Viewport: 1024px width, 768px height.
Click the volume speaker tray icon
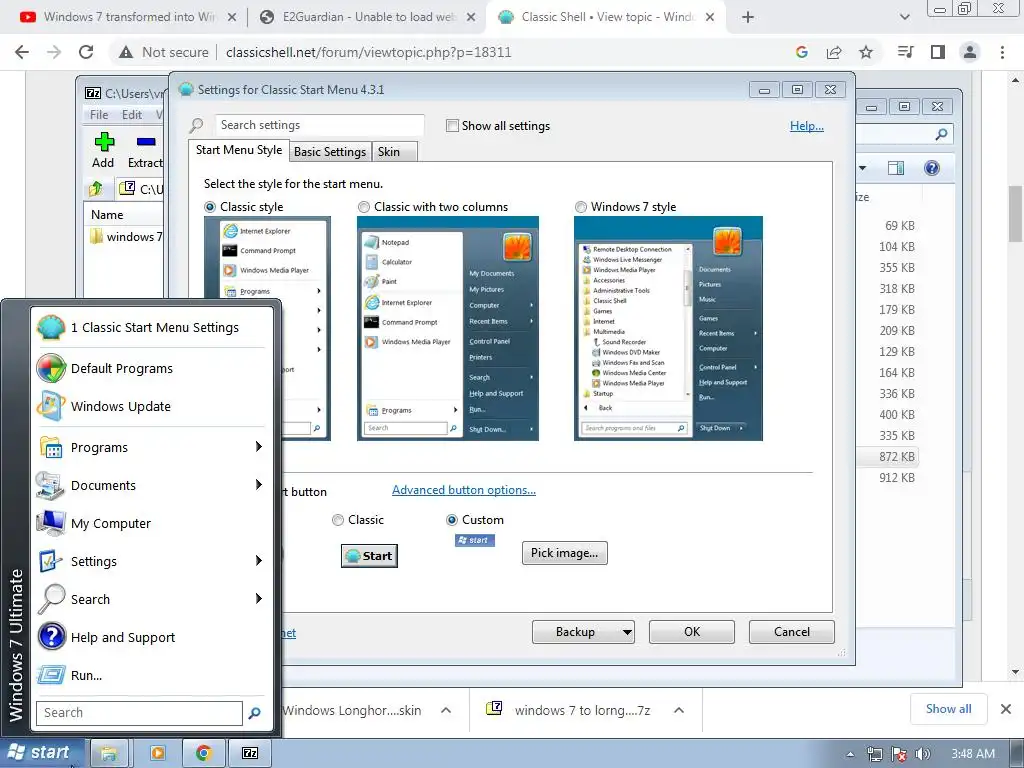pyautogui.click(x=923, y=754)
